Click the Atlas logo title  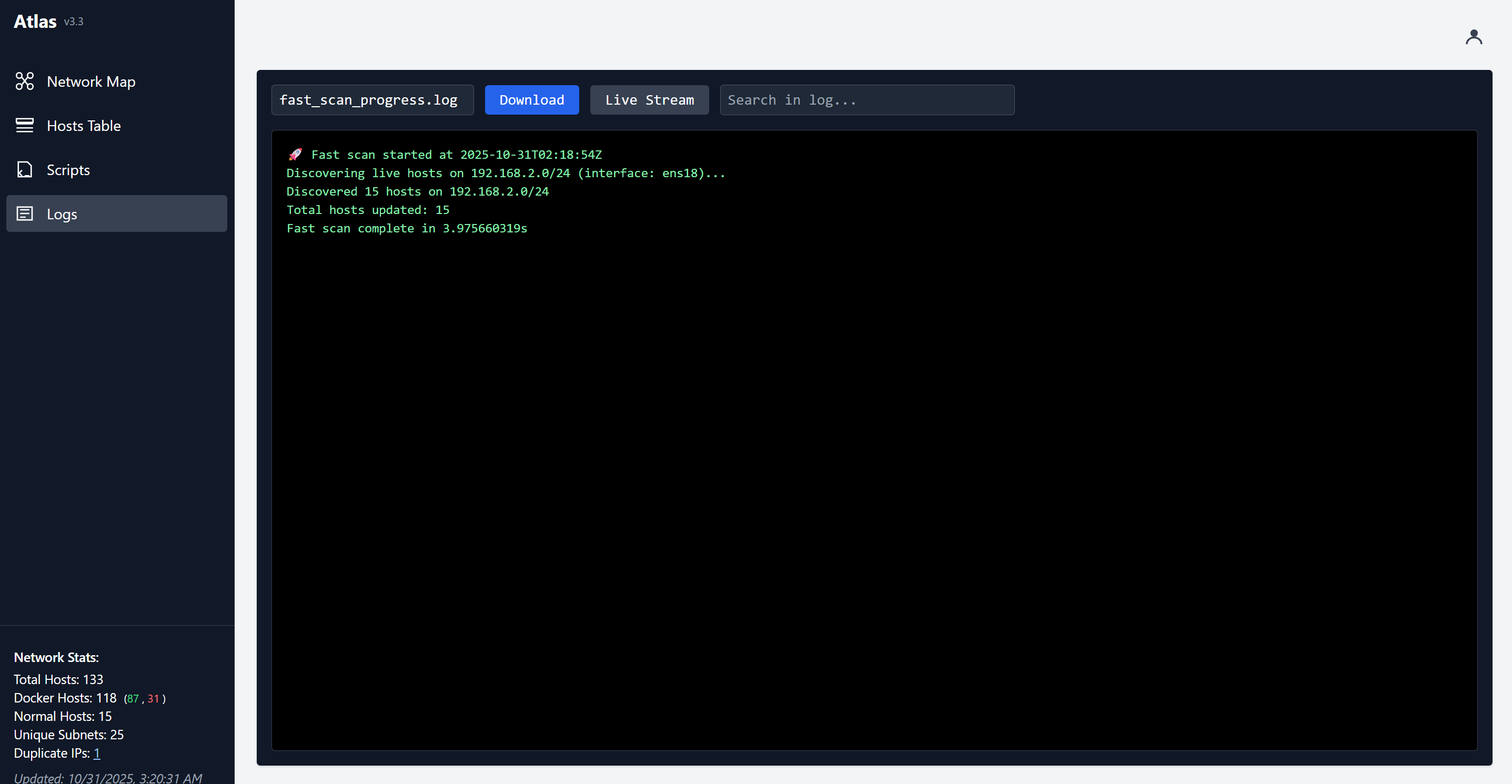35,21
